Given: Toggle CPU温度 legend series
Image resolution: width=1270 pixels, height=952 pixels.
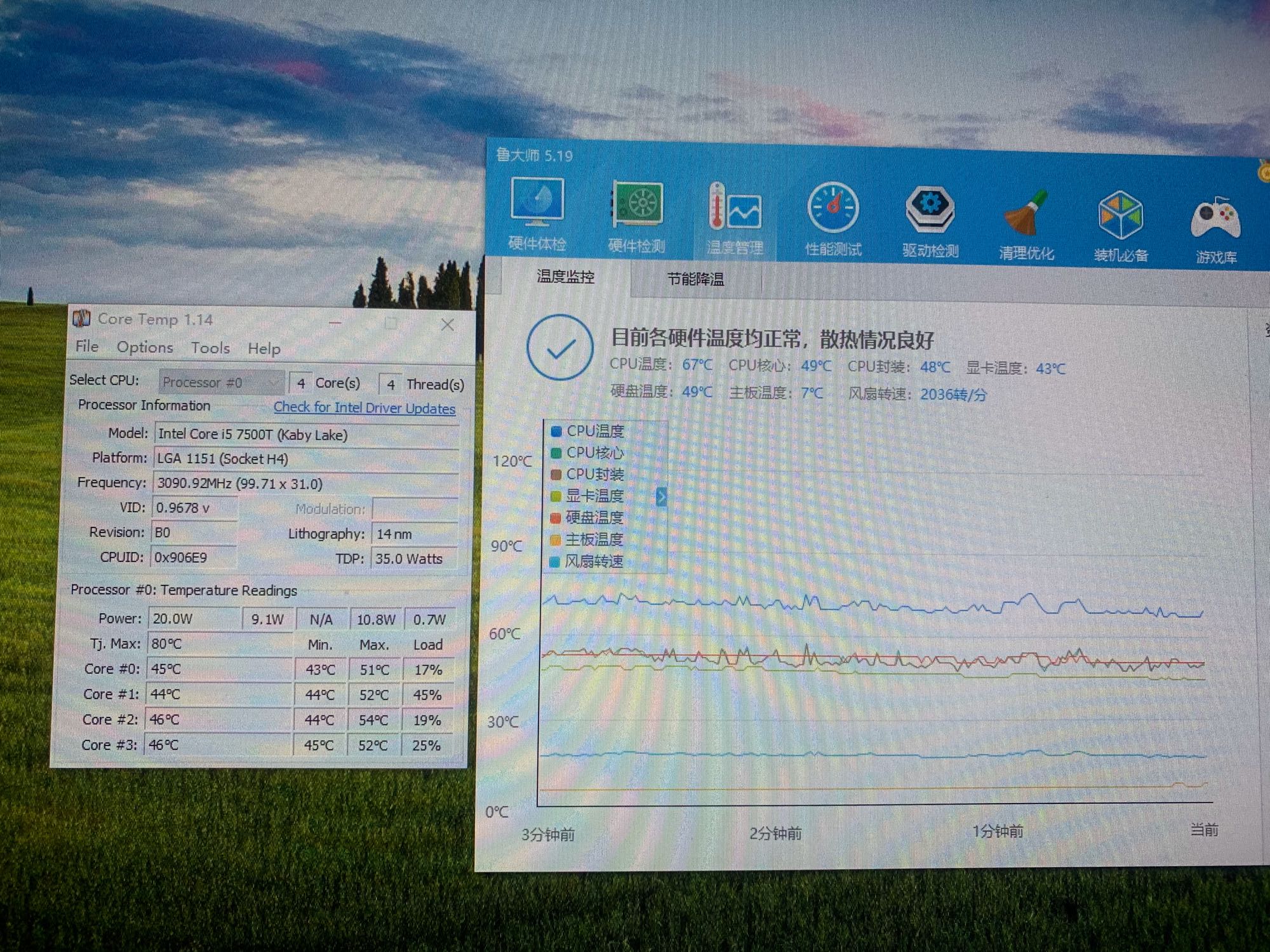Looking at the screenshot, I should (587, 431).
